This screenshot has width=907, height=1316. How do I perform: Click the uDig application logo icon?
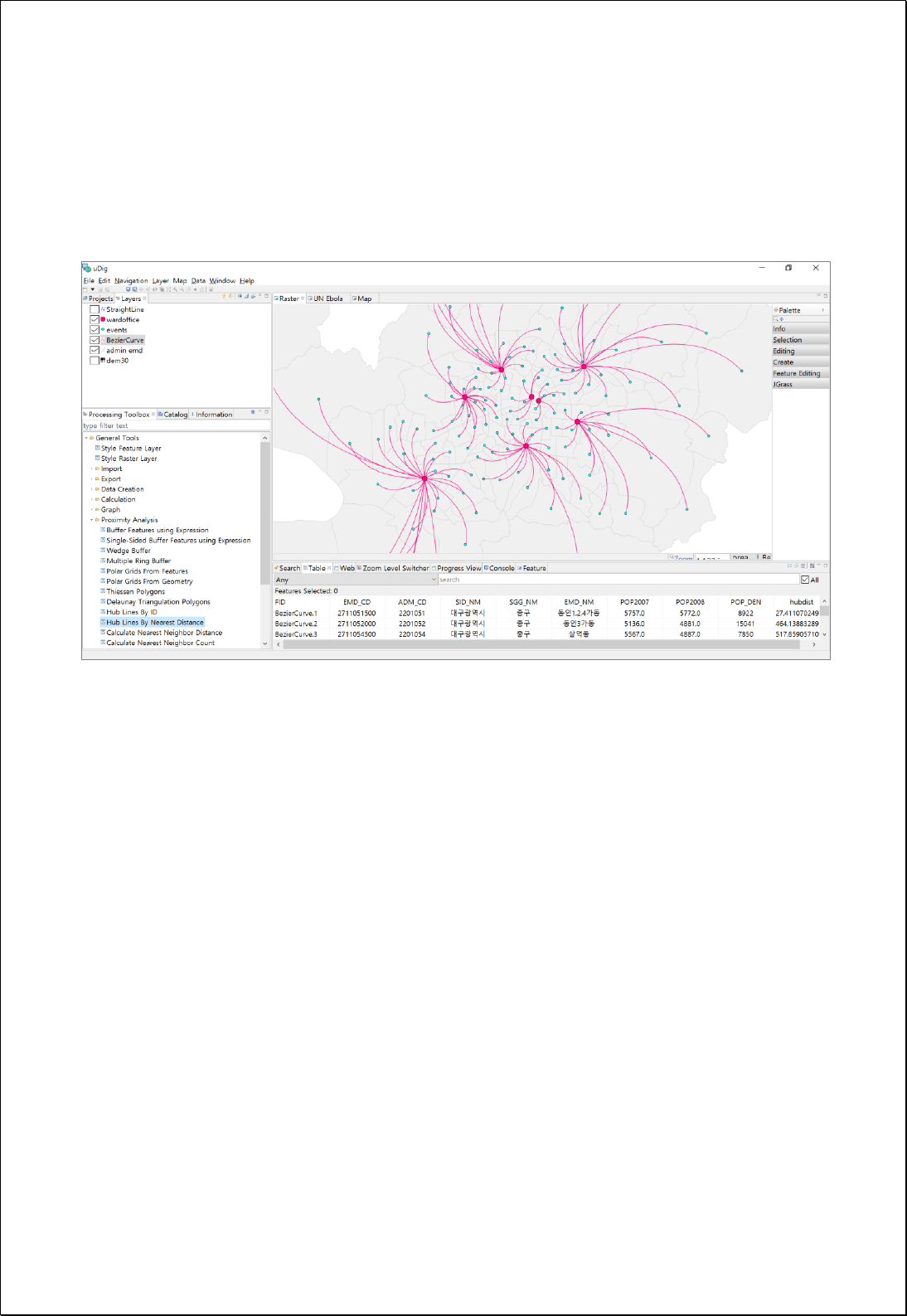(86, 268)
